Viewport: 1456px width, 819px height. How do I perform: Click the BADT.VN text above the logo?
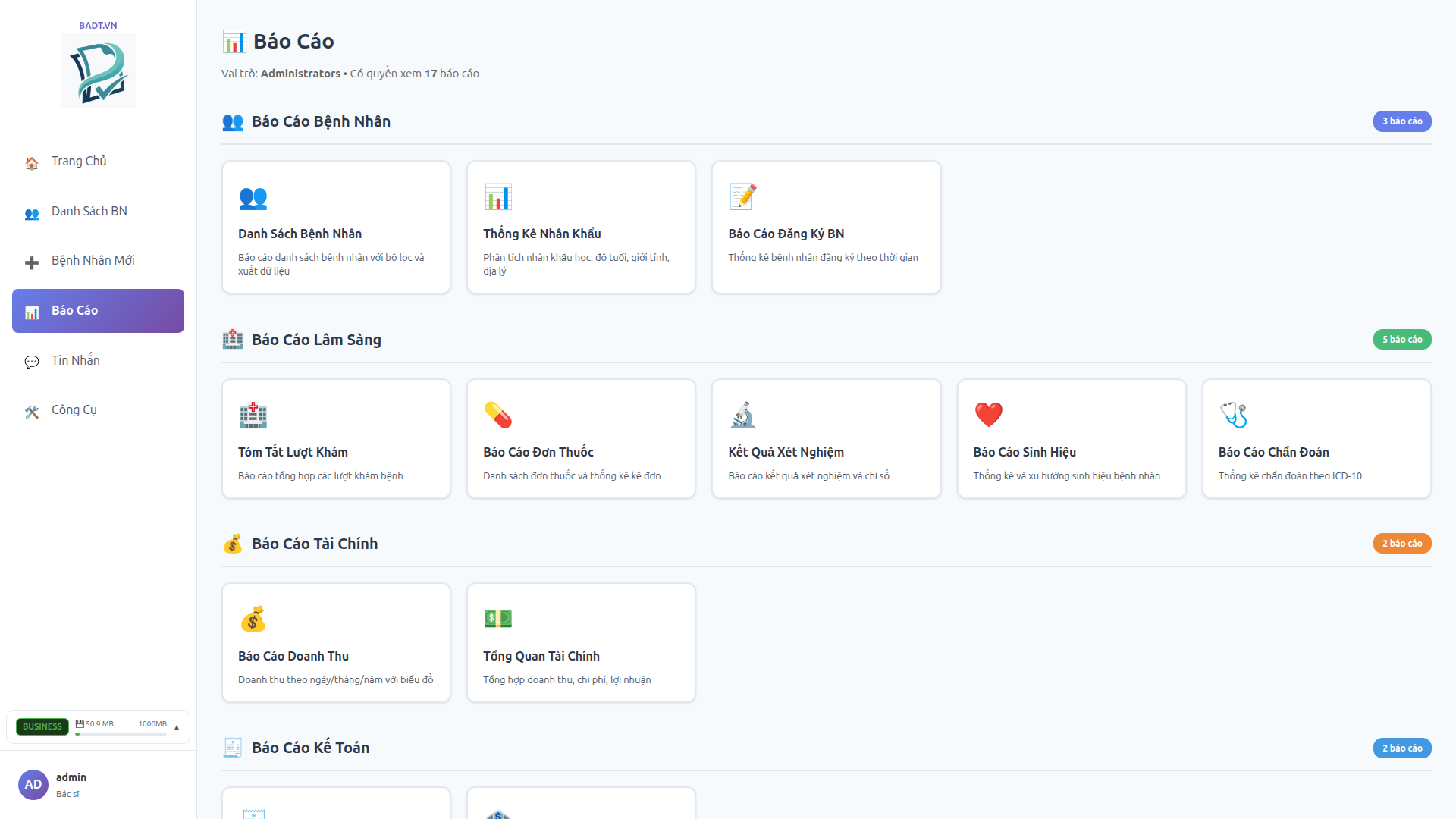[x=99, y=25]
